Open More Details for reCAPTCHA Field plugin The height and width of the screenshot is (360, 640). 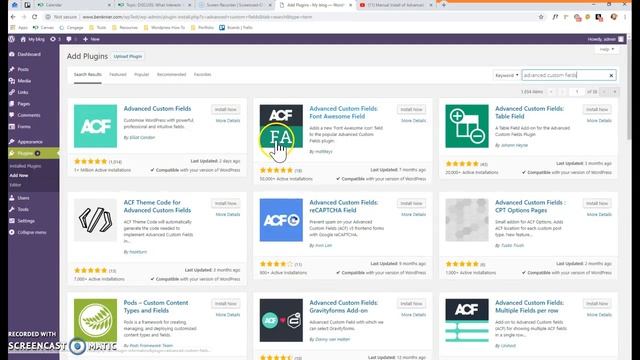tap(413, 215)
